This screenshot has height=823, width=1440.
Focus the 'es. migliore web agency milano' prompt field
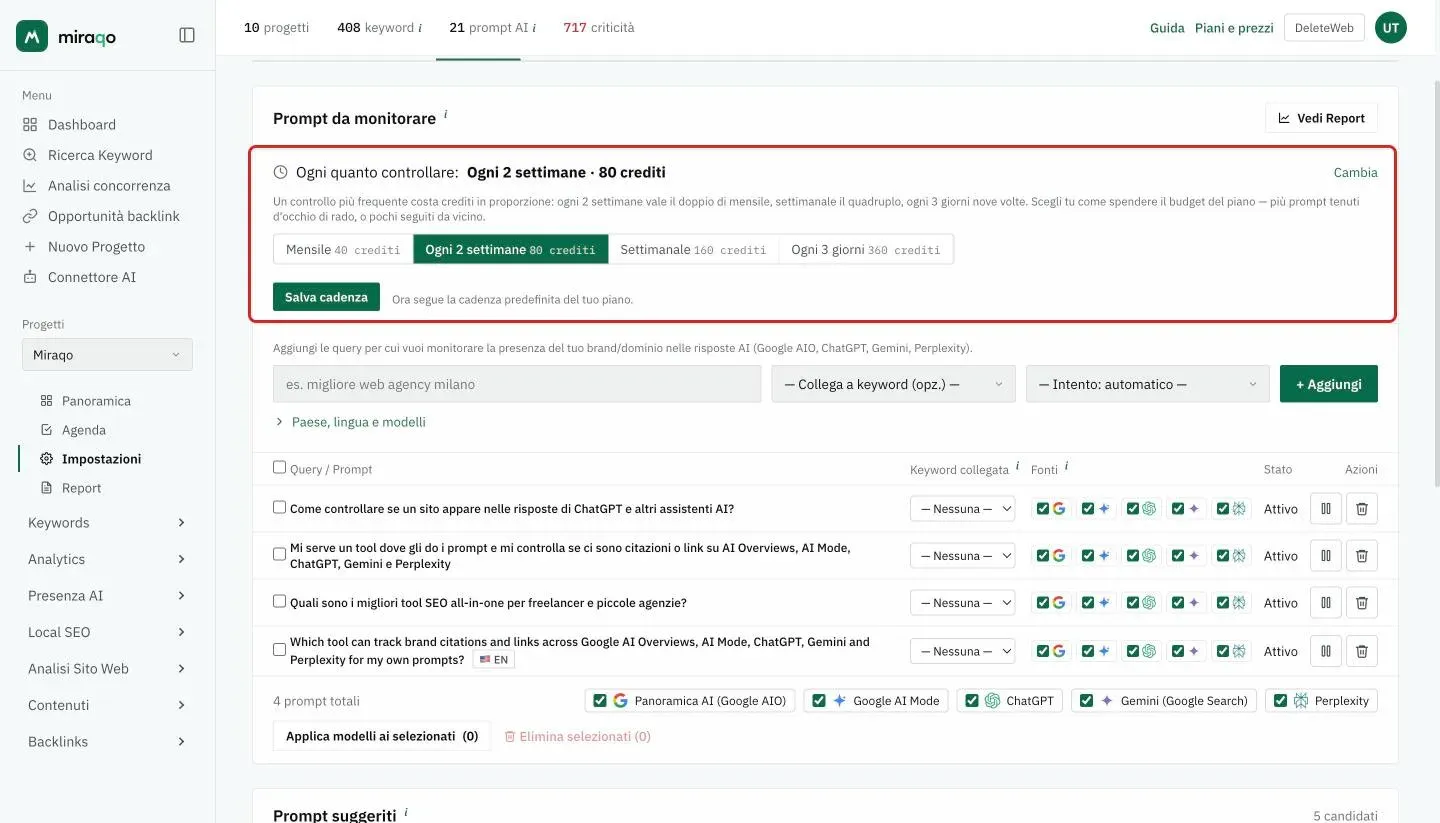(x=517, y=384)
